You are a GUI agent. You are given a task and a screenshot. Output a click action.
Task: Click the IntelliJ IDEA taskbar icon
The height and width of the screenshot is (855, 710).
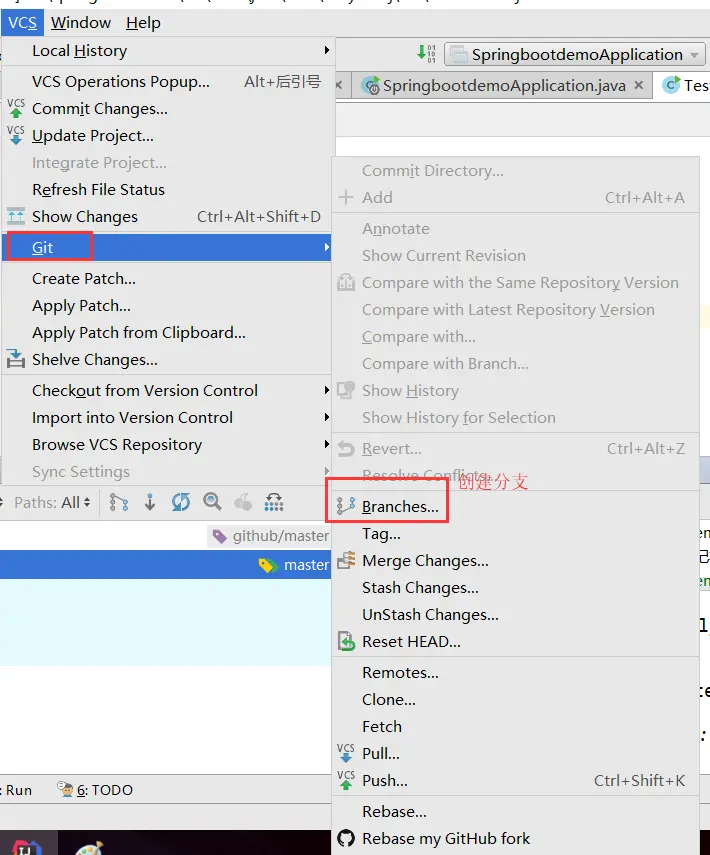pos(26,845)
